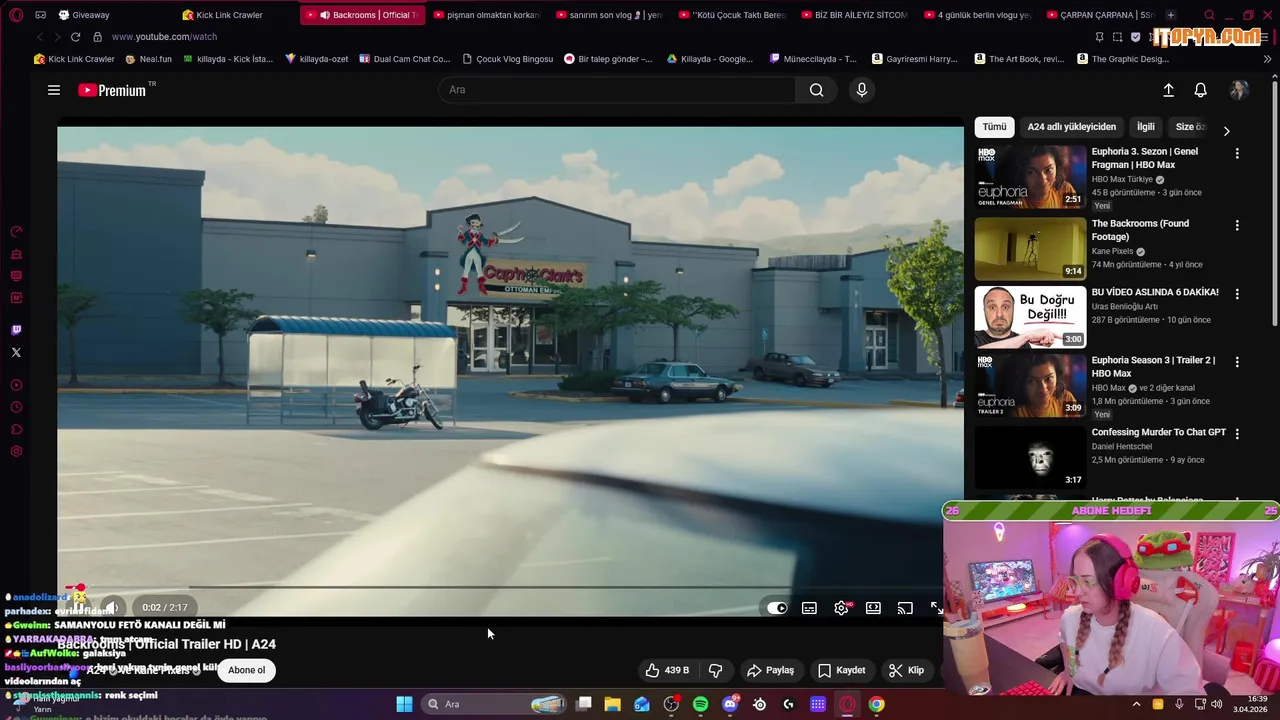Go to YouTube Premium home logo
The image size is (1280, 720).
(x=112, y=90)
